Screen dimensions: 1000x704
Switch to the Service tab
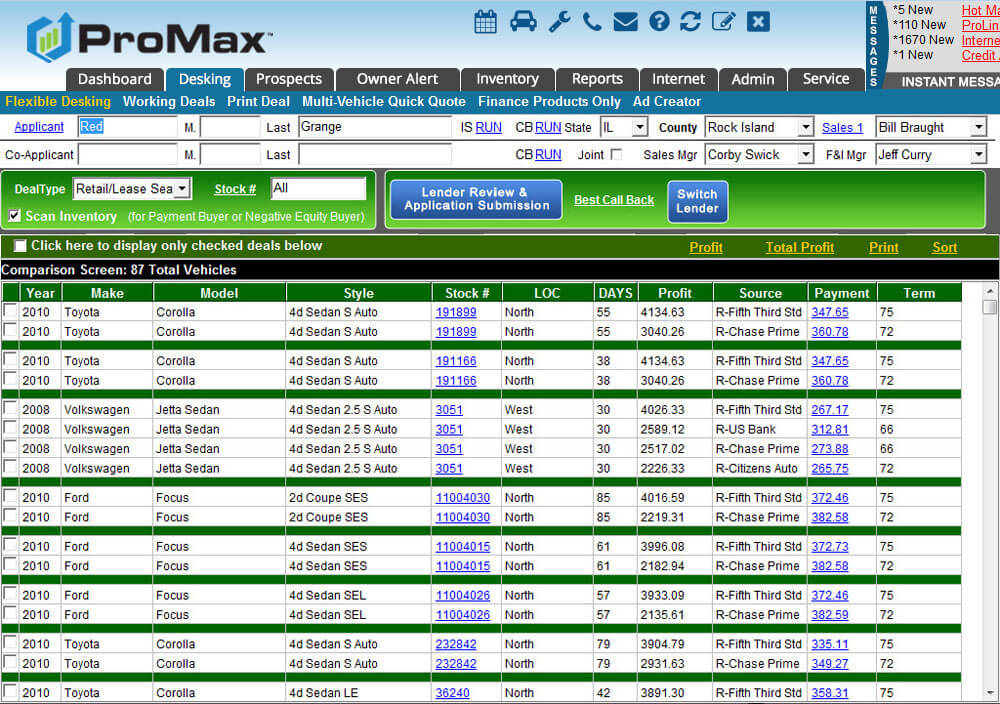(x=826, y=79)
